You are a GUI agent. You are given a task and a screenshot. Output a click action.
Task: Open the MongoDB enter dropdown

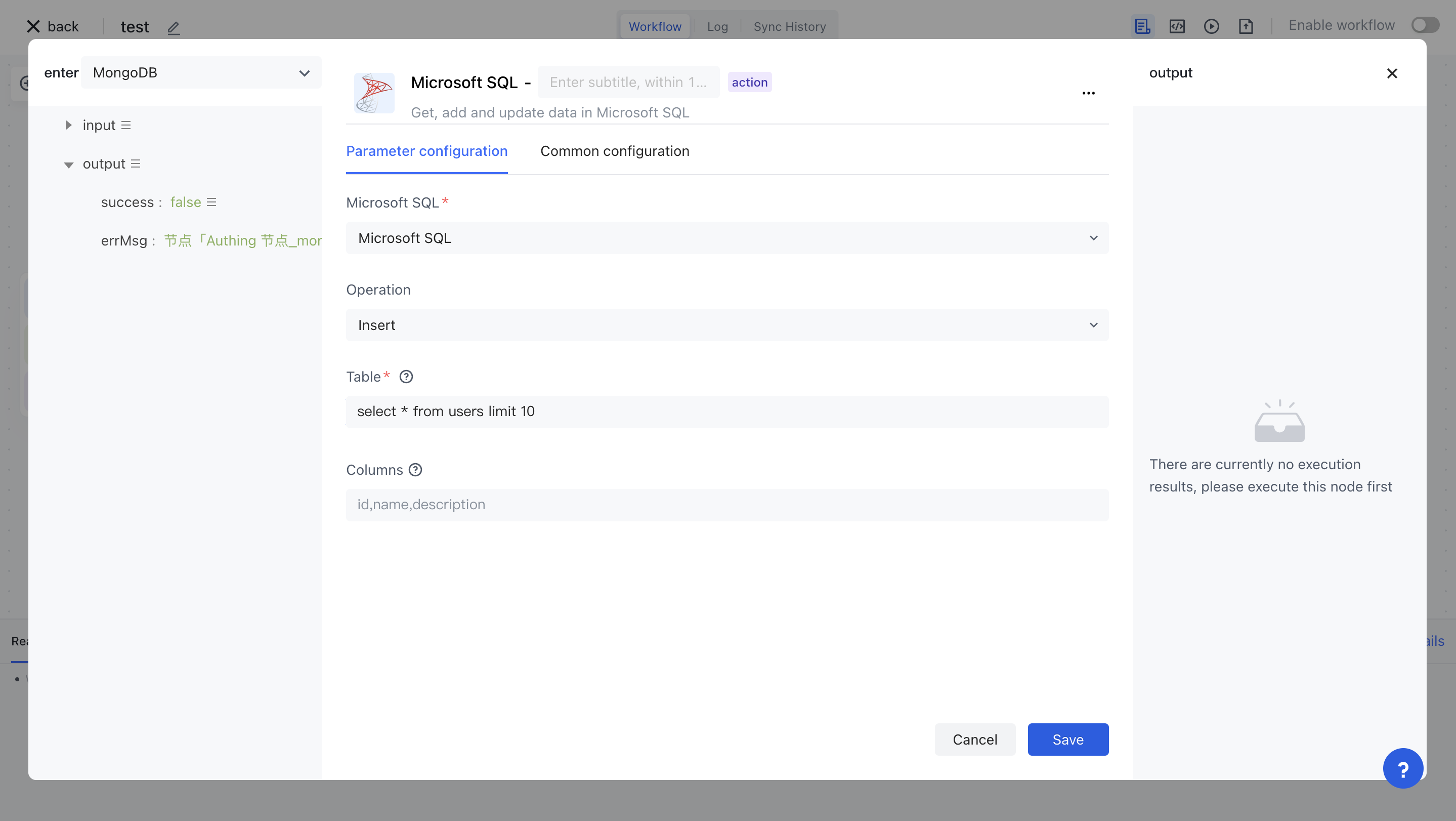point(201,73)
